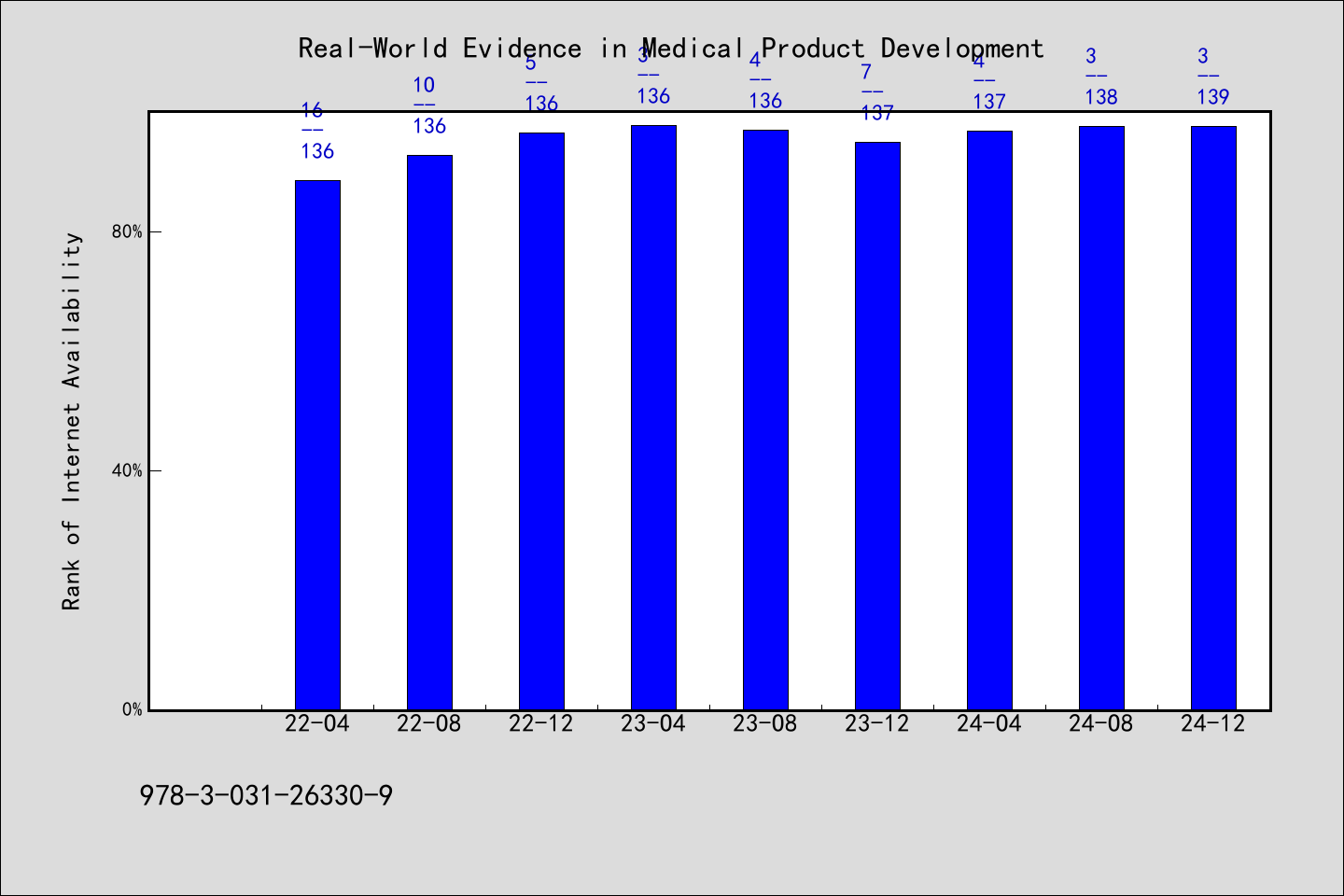Click the rank label 4/136 above 23-08 bar
Screen dimensions: 1344x896
pos(765,80)
